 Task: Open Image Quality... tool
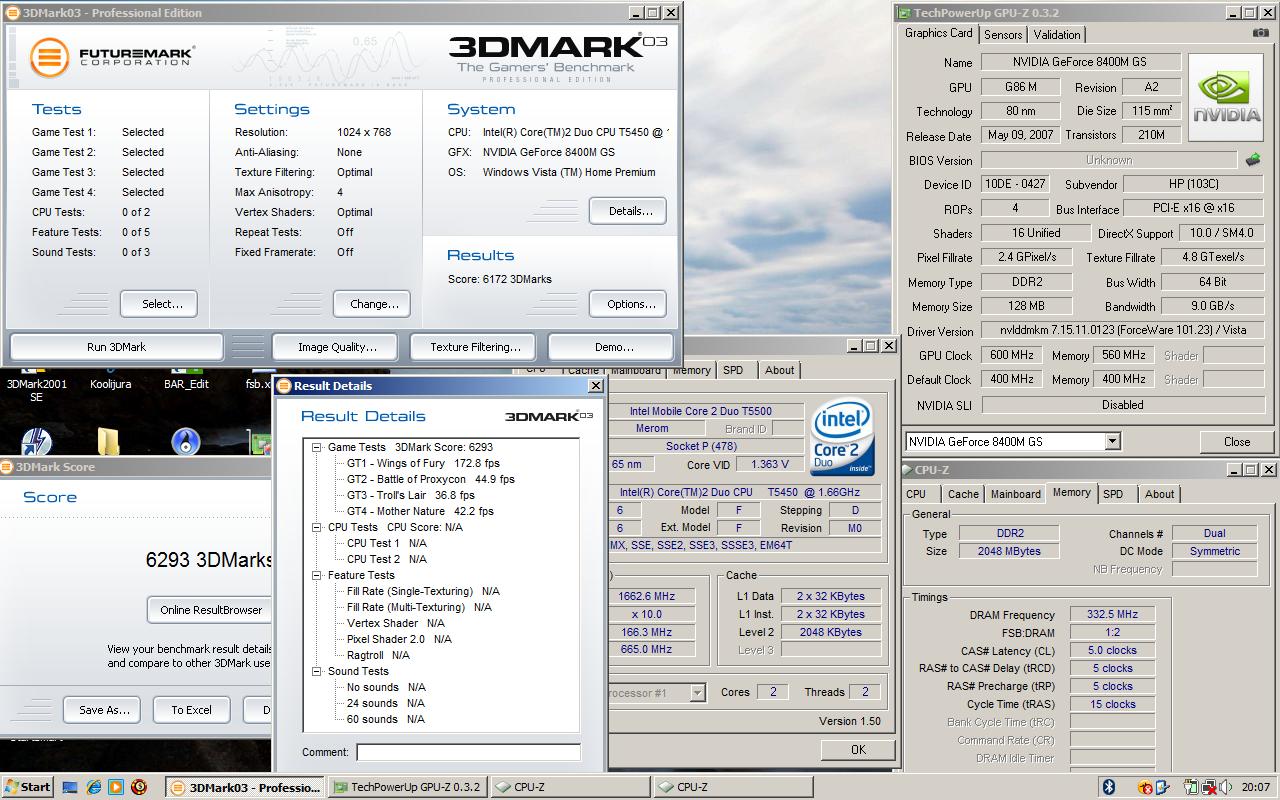point(337,347)
